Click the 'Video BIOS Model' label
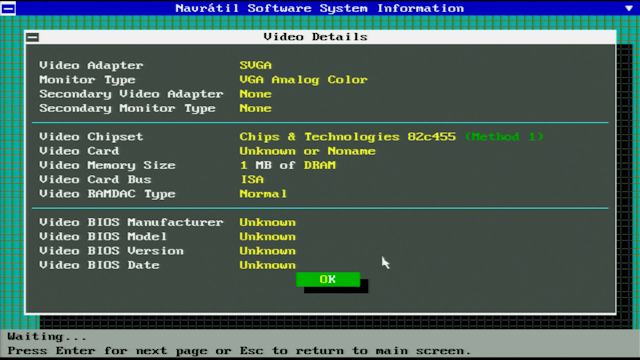 point(103,237)
